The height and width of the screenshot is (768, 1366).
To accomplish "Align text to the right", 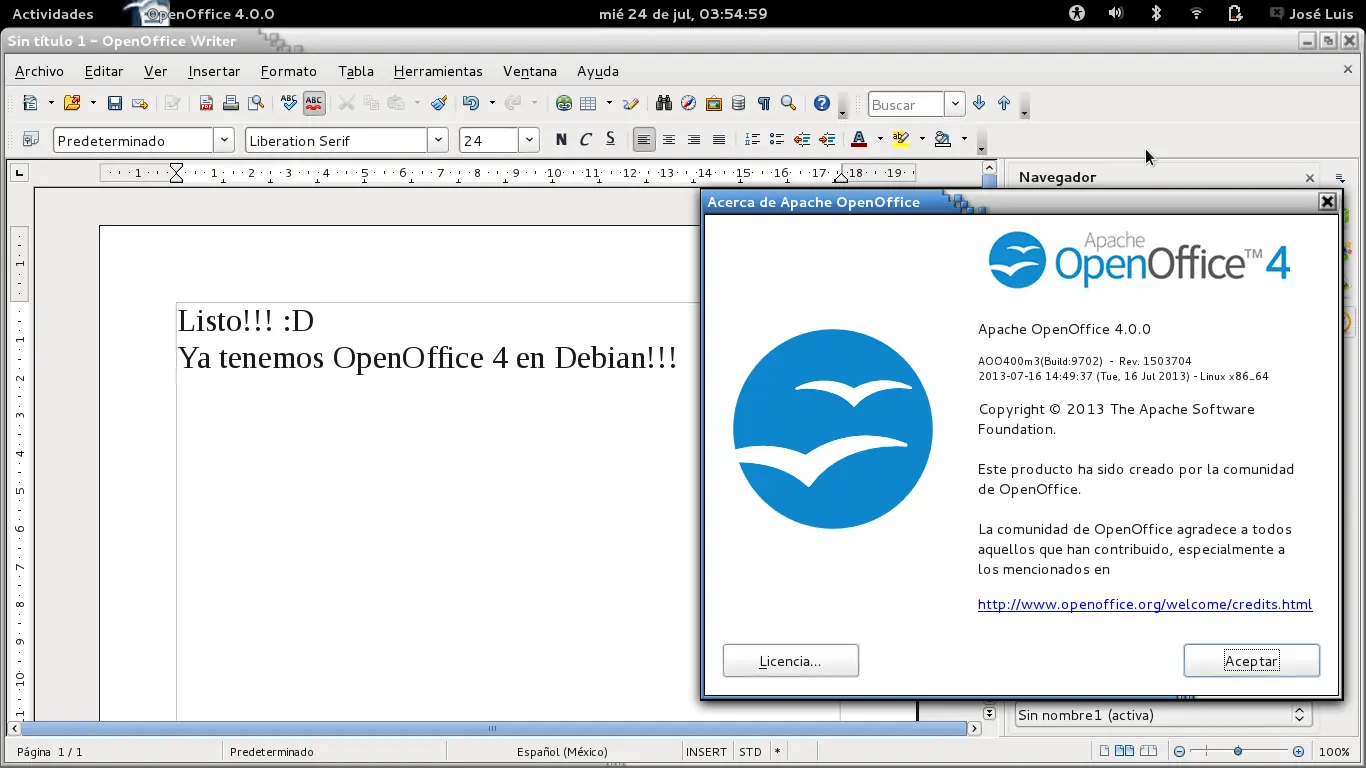I will click(x=694, y=140).
